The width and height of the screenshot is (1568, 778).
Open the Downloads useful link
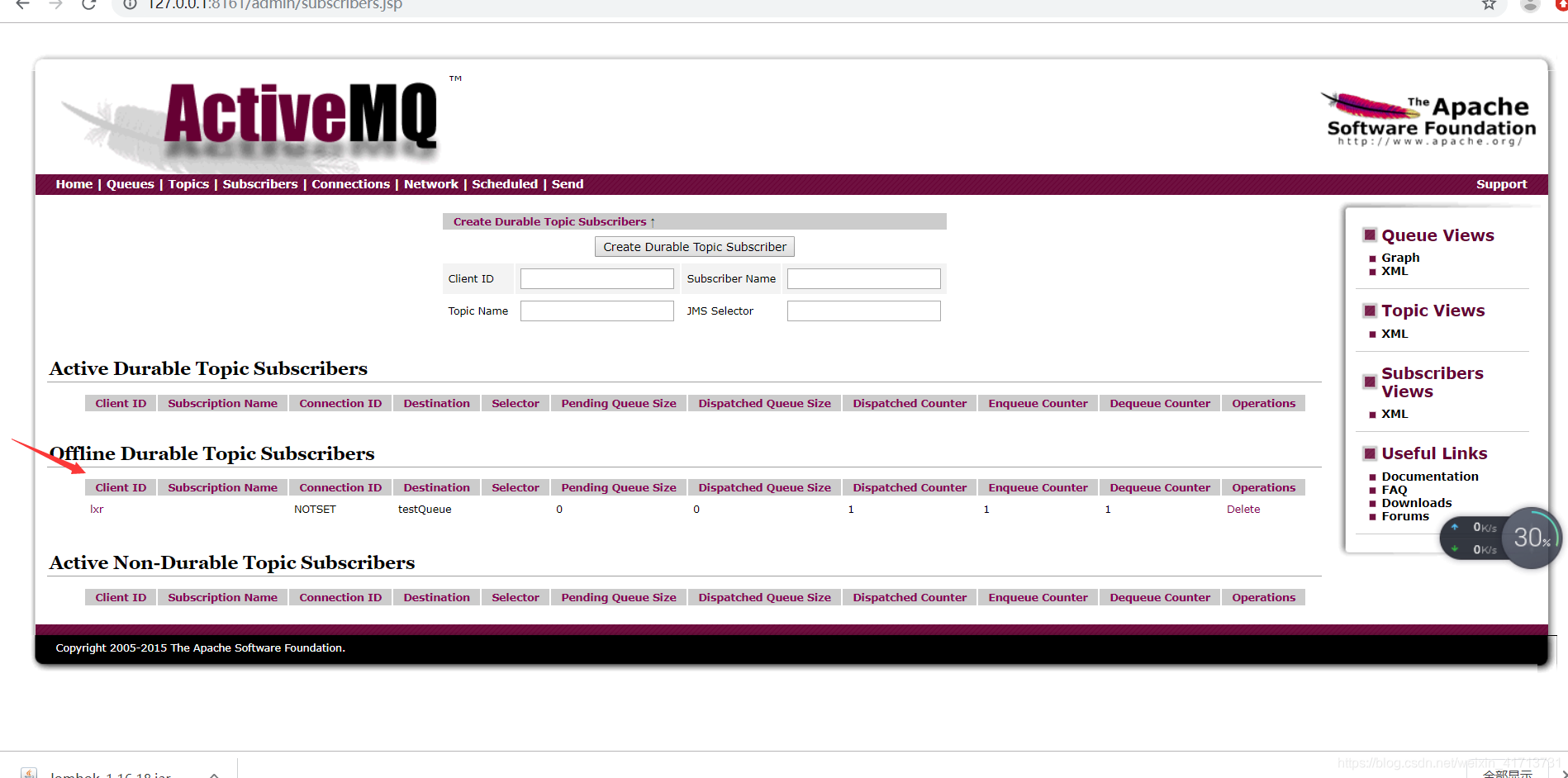coord(1416,503)
